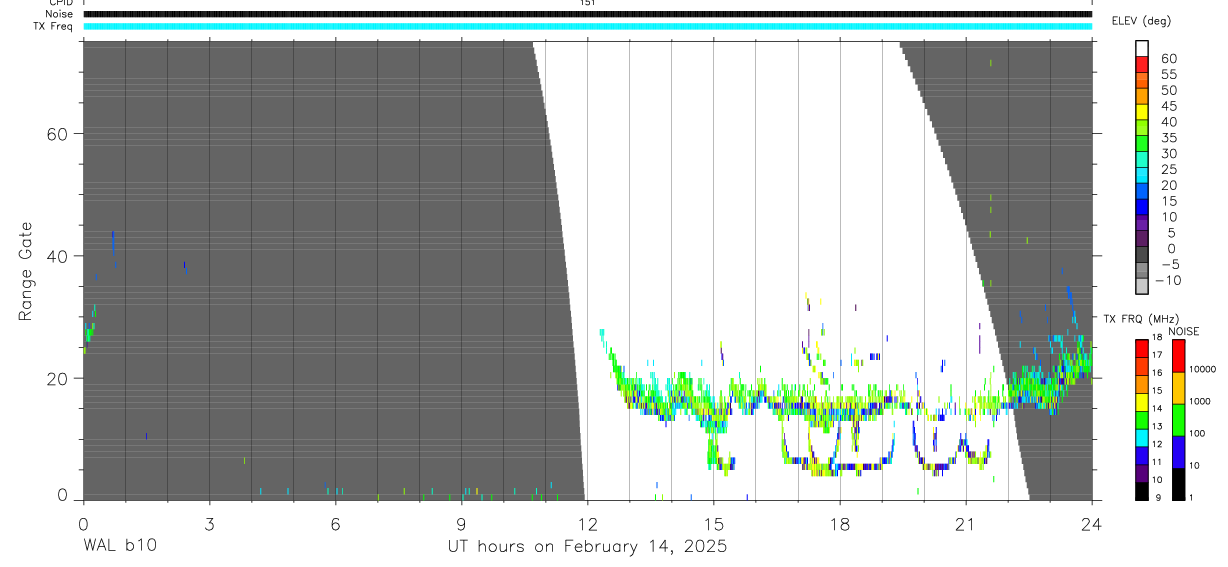Click the '60' tick on Range Gate axis
The height and width of the screenshot is (567, 1228).
tap(59, 134)
